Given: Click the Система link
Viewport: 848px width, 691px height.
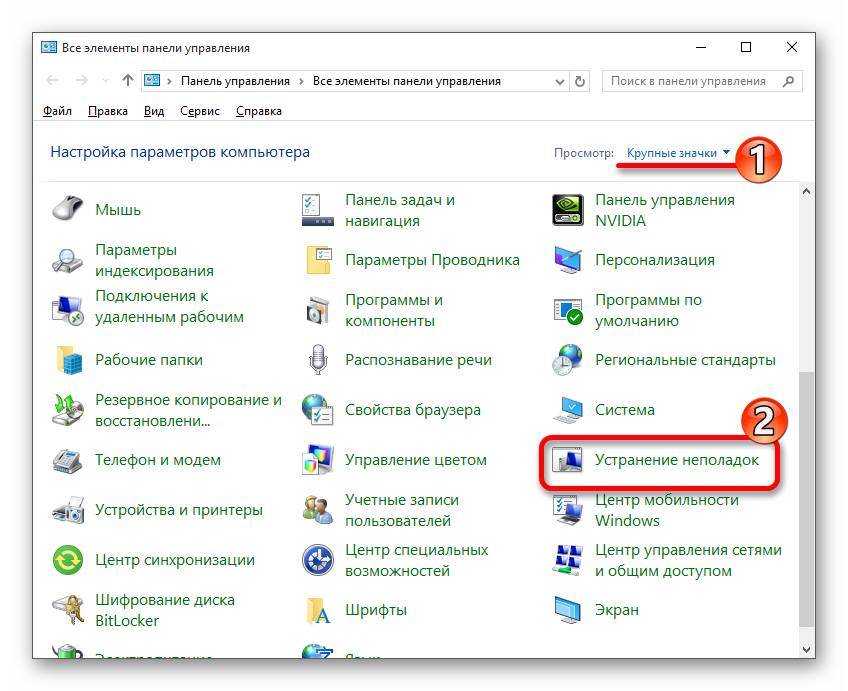Looking at the screenshot, I should pos(625,410).
